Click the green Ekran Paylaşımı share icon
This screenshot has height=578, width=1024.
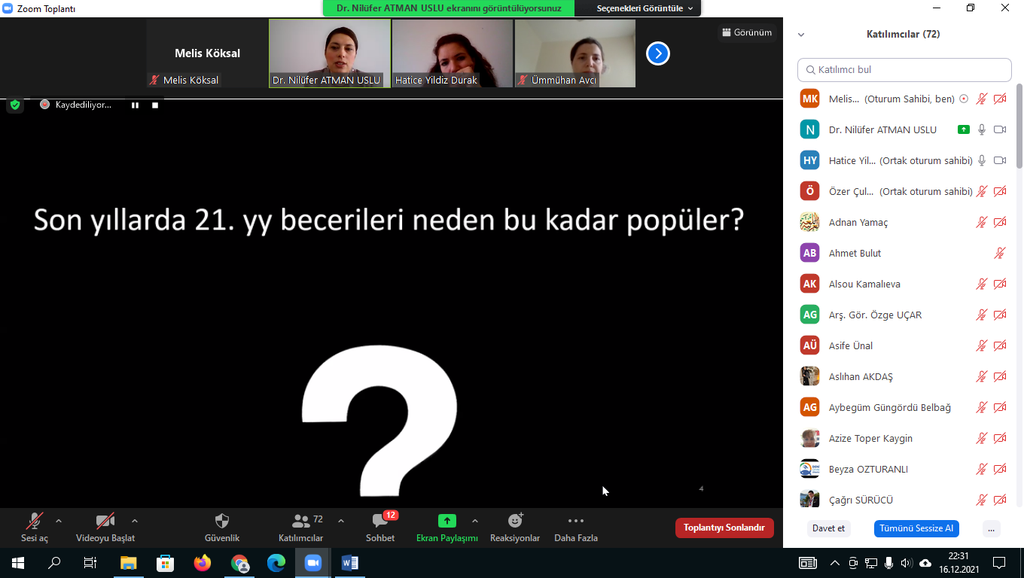pos(447,521)
